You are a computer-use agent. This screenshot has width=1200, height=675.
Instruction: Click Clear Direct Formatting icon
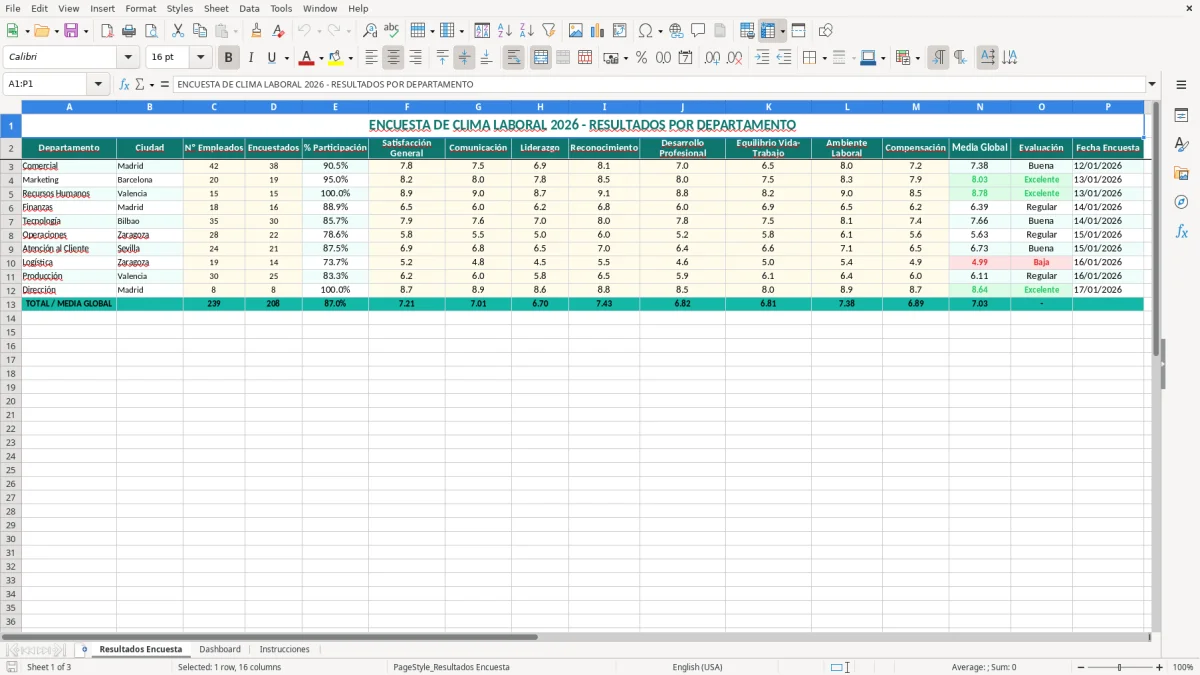click(279, 31)
